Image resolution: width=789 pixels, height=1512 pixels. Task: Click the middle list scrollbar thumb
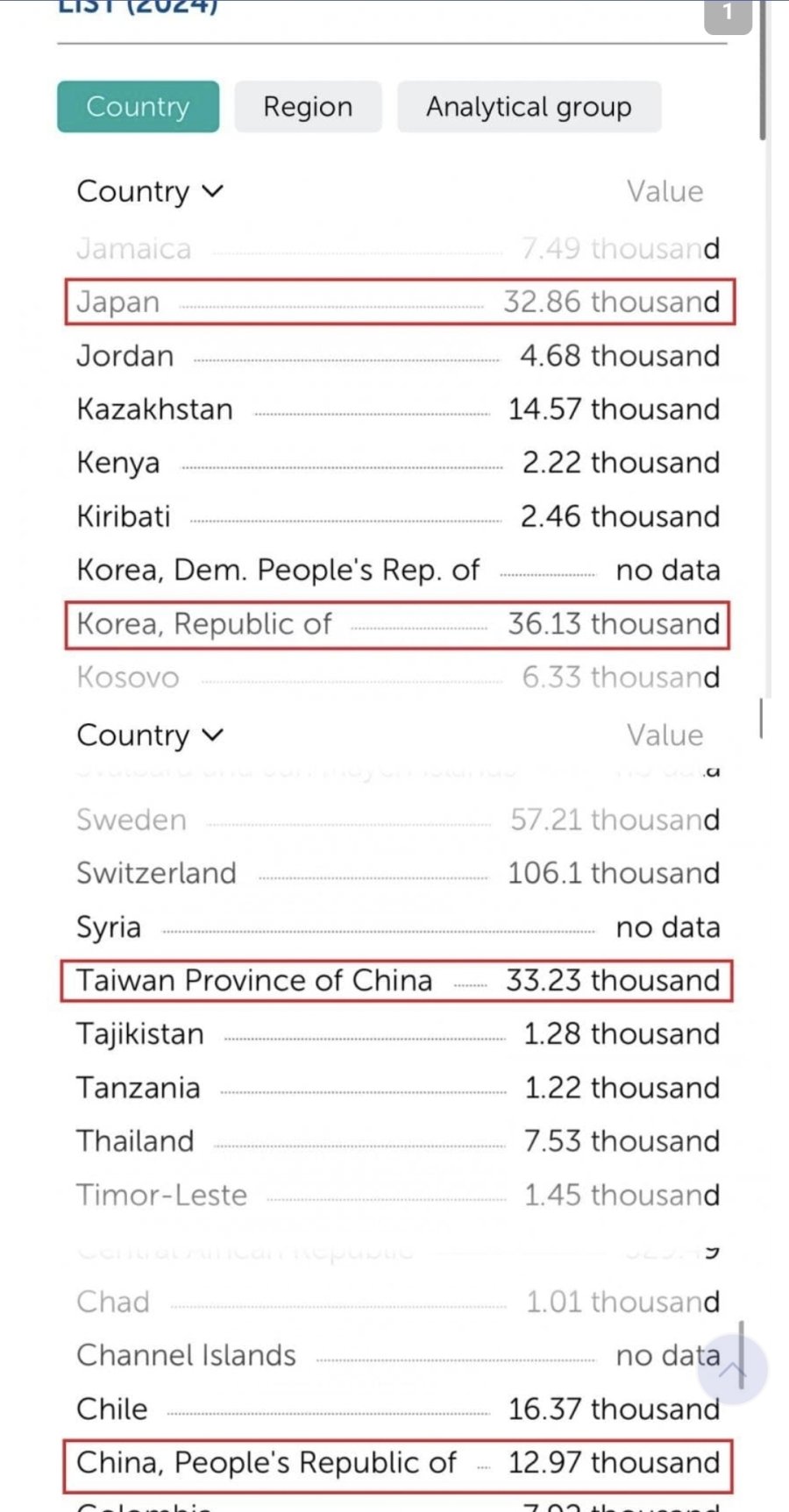[x=761, y=718]
